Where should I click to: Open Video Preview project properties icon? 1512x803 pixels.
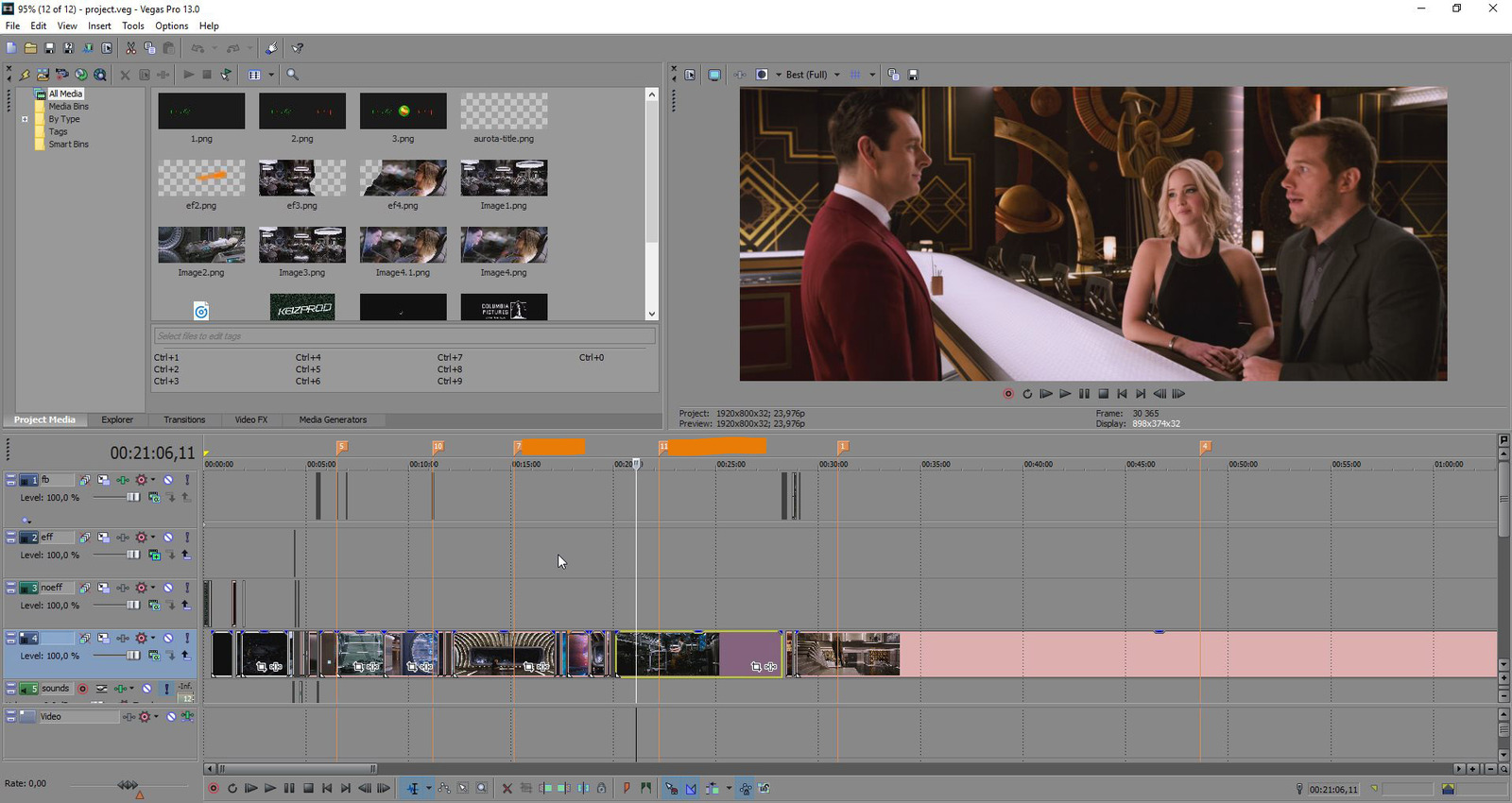690,75
